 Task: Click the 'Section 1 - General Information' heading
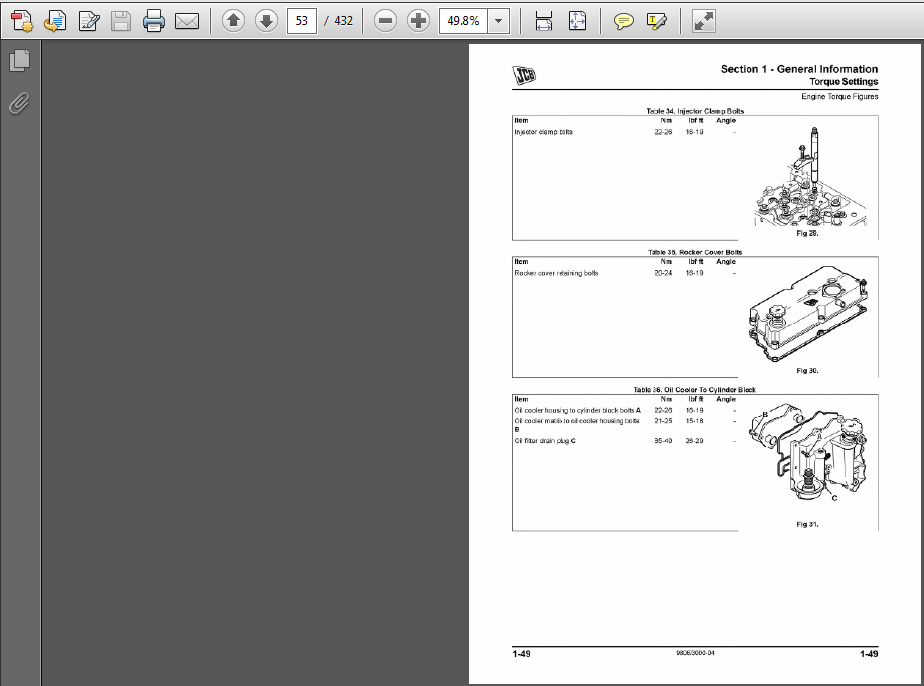(x=799, y=69)
